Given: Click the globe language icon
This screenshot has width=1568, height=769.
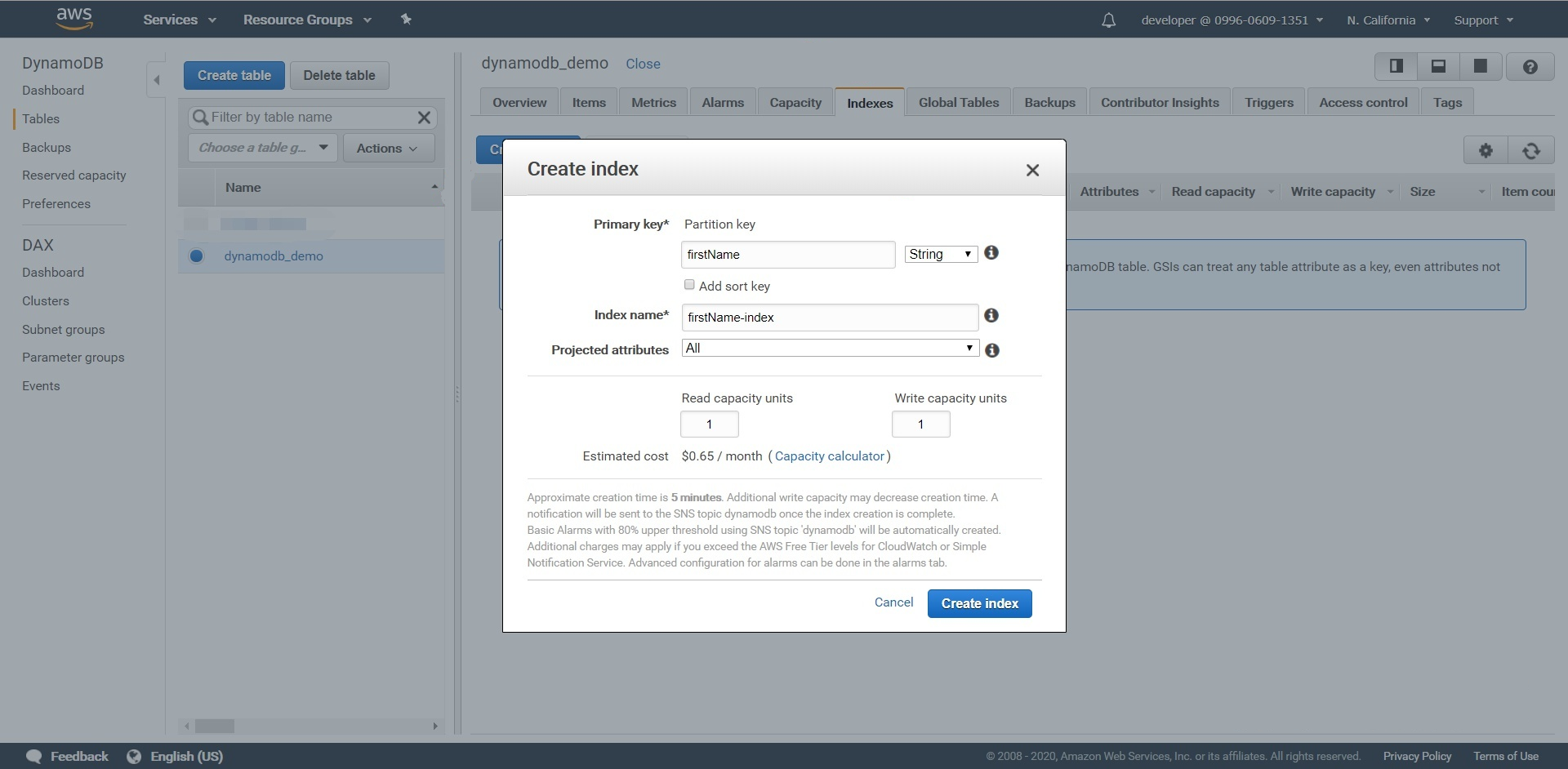Looking at the screenshot, I should [x=134, y=756].
